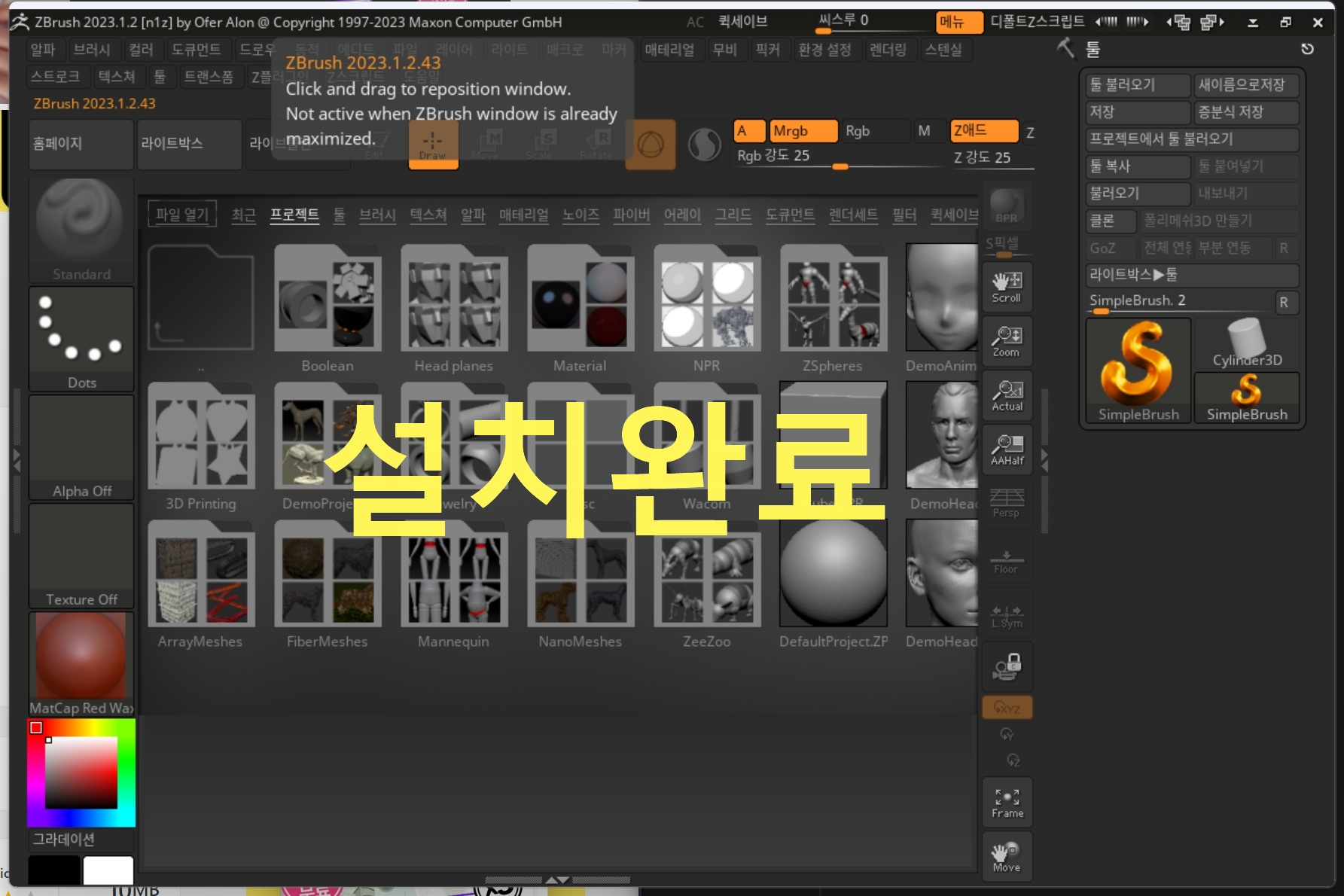Image resolution: width=1344 pixels, height=896 pixels.
Task: Click the next layout arrows icon
Action: 1211,22
